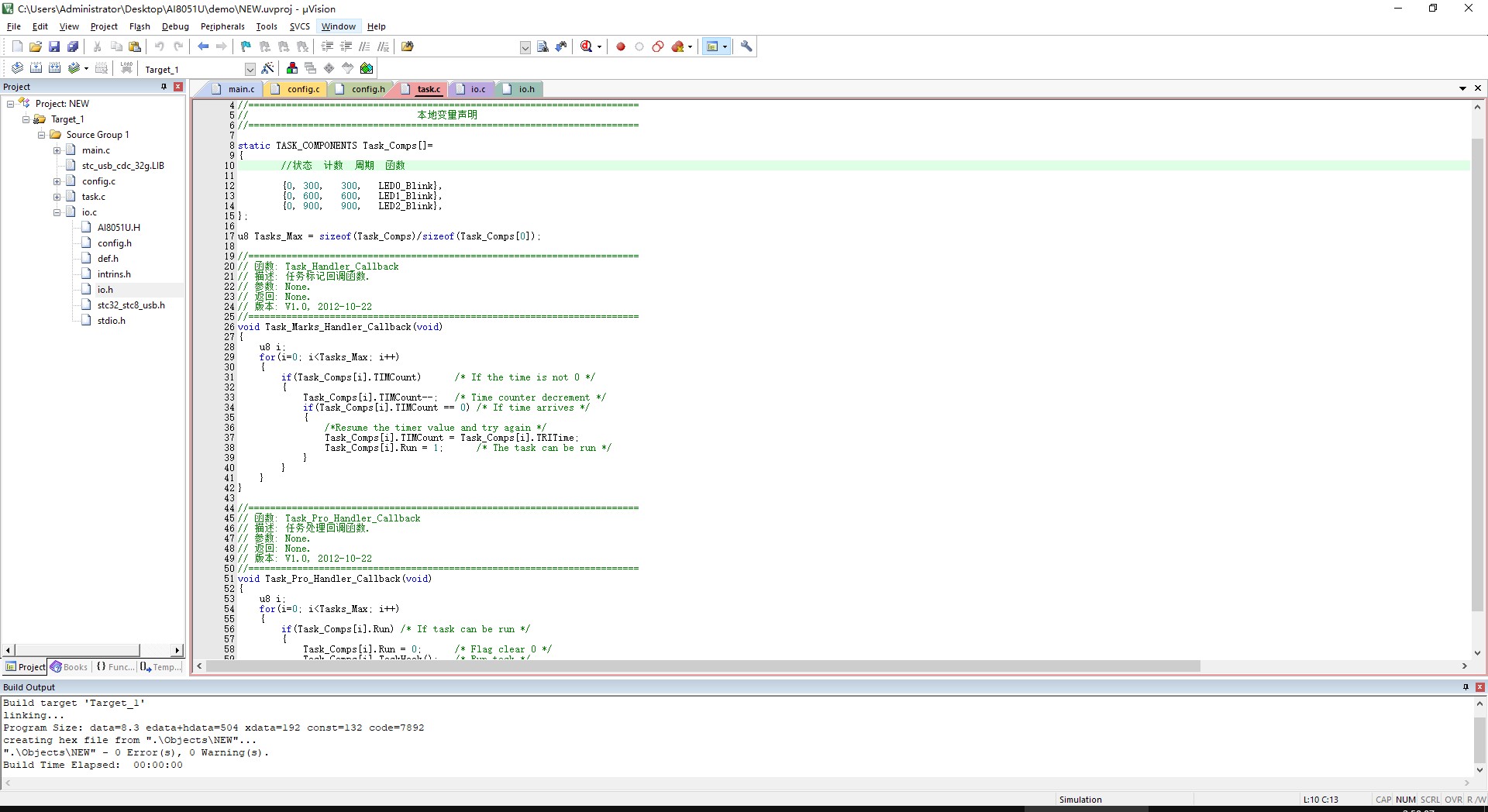Open the Peripherals menu
This screenshot has height=812, width=1488.
point(222,26)
